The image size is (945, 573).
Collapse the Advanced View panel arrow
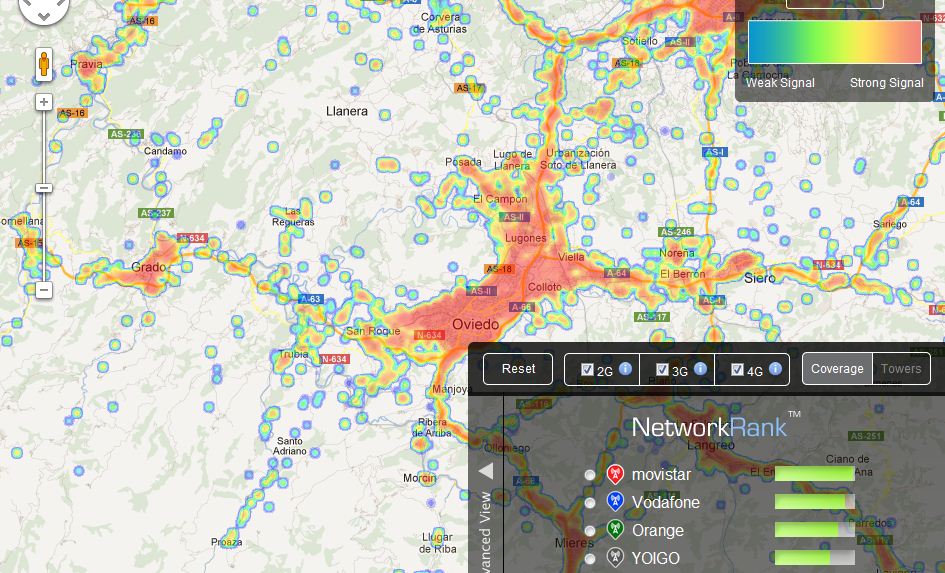click(486, 471)
